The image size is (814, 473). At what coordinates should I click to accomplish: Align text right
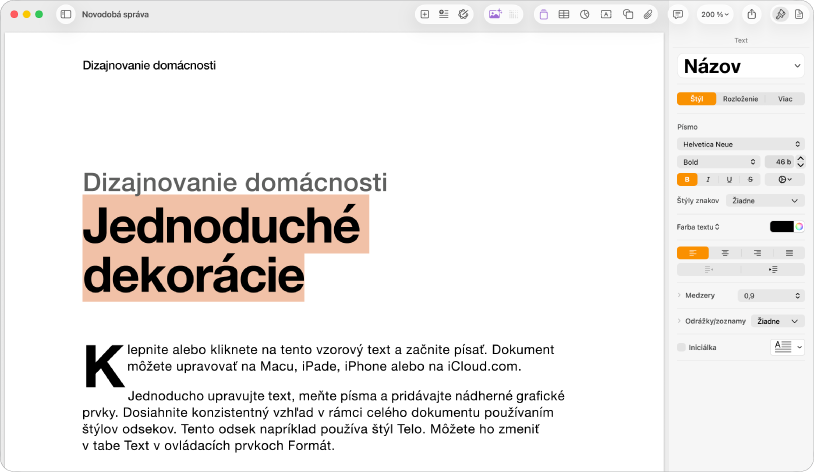click(757, 253)
